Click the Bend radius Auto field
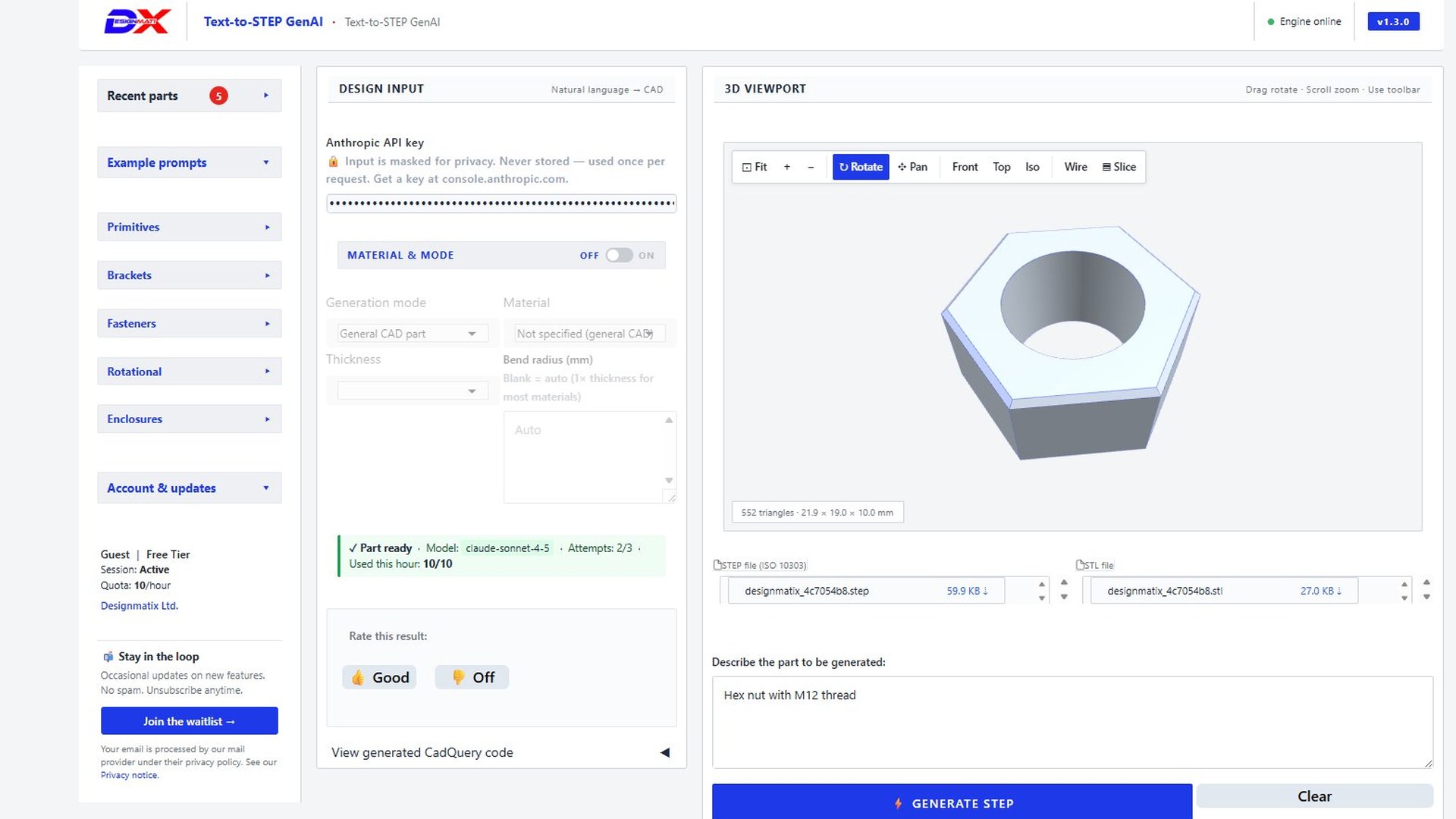Screen dimensions: 1456x819 (590, 457)
